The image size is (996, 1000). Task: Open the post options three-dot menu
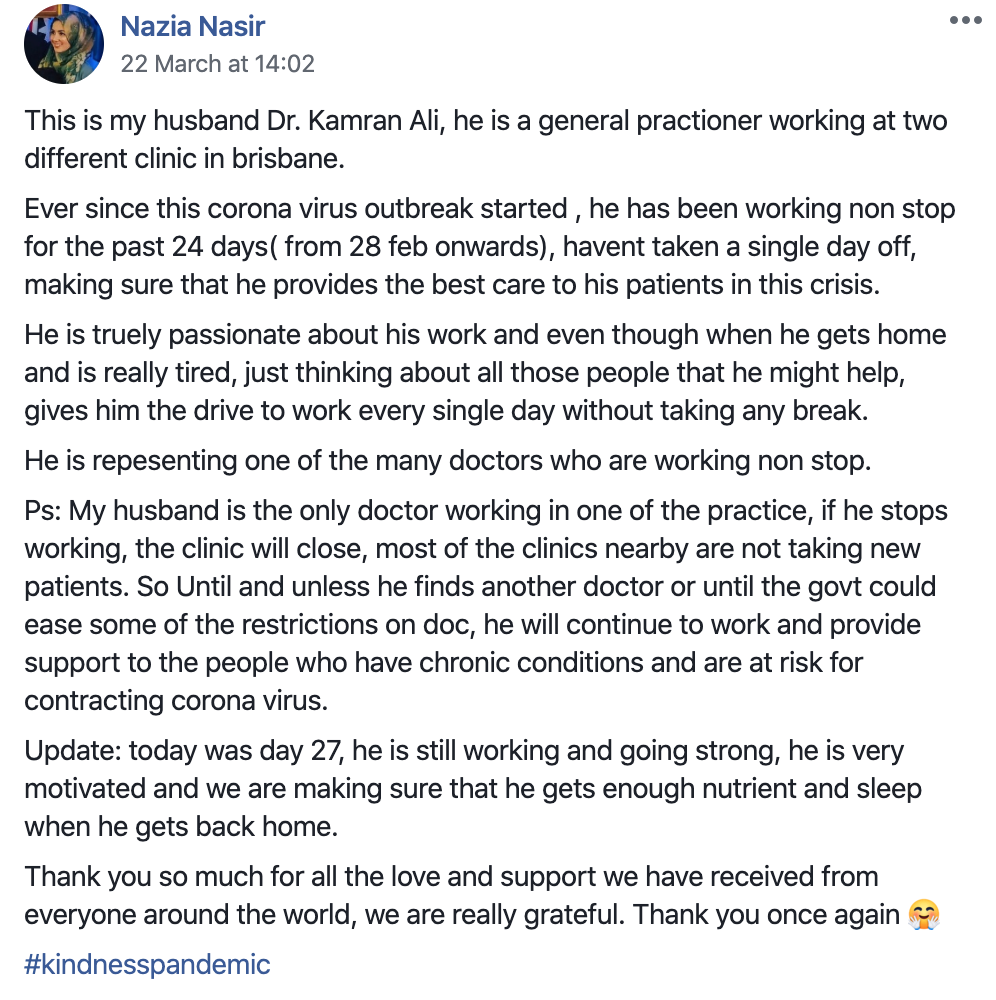pyautogui.click(x=965, y=21)
